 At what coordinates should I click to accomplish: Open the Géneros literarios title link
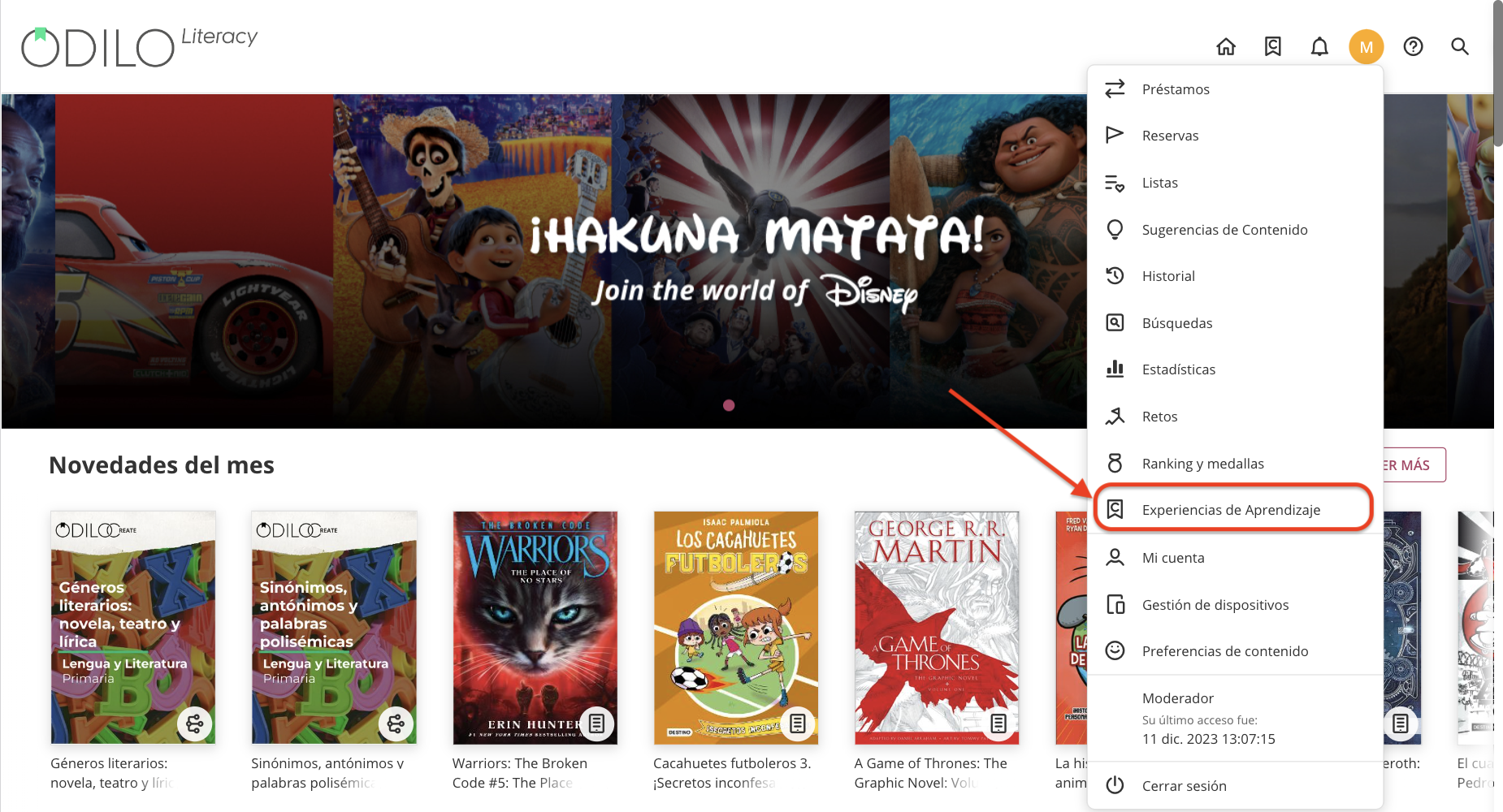coord(110,773)
